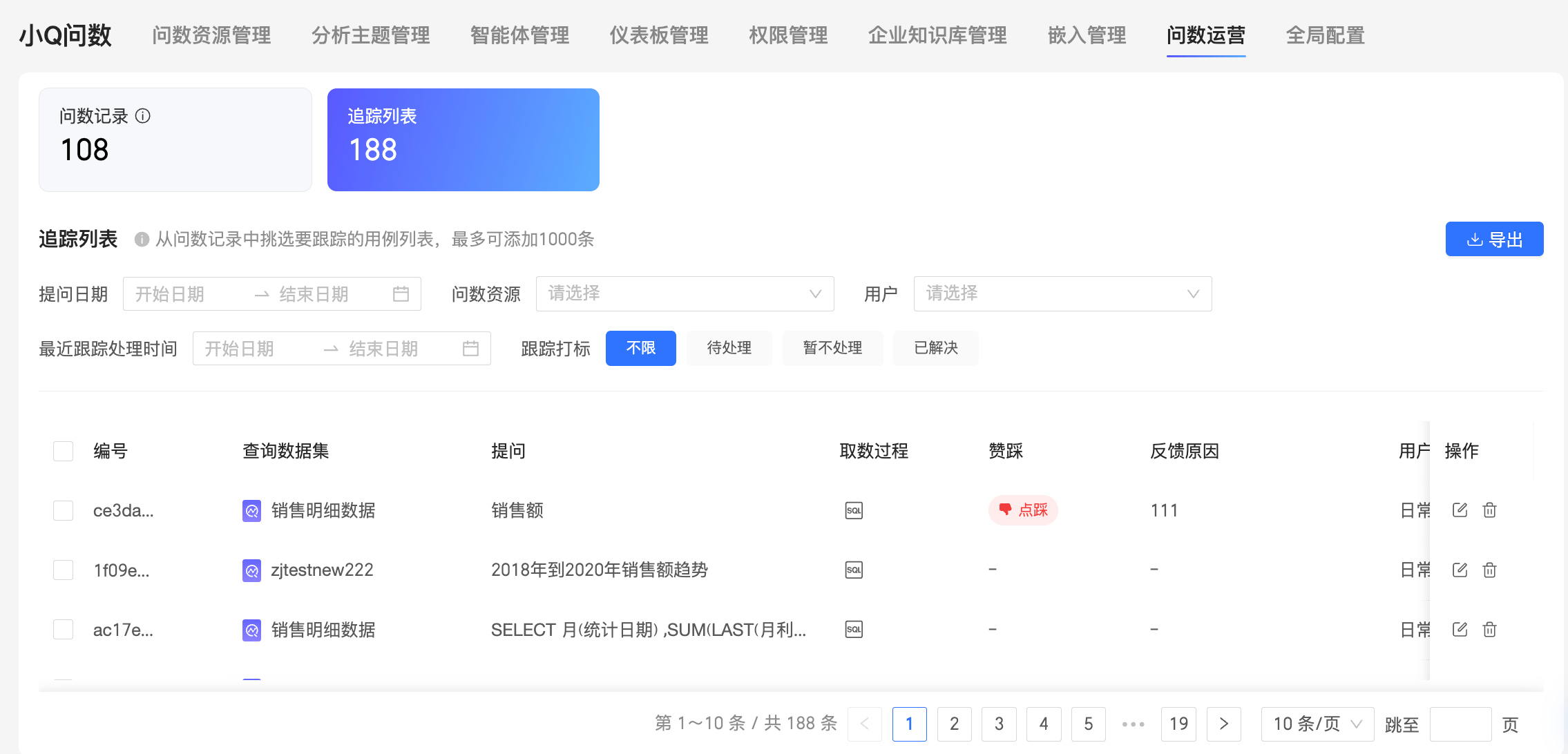
Task: Click 取数过程 column header
Action: (x=874, y=451)
